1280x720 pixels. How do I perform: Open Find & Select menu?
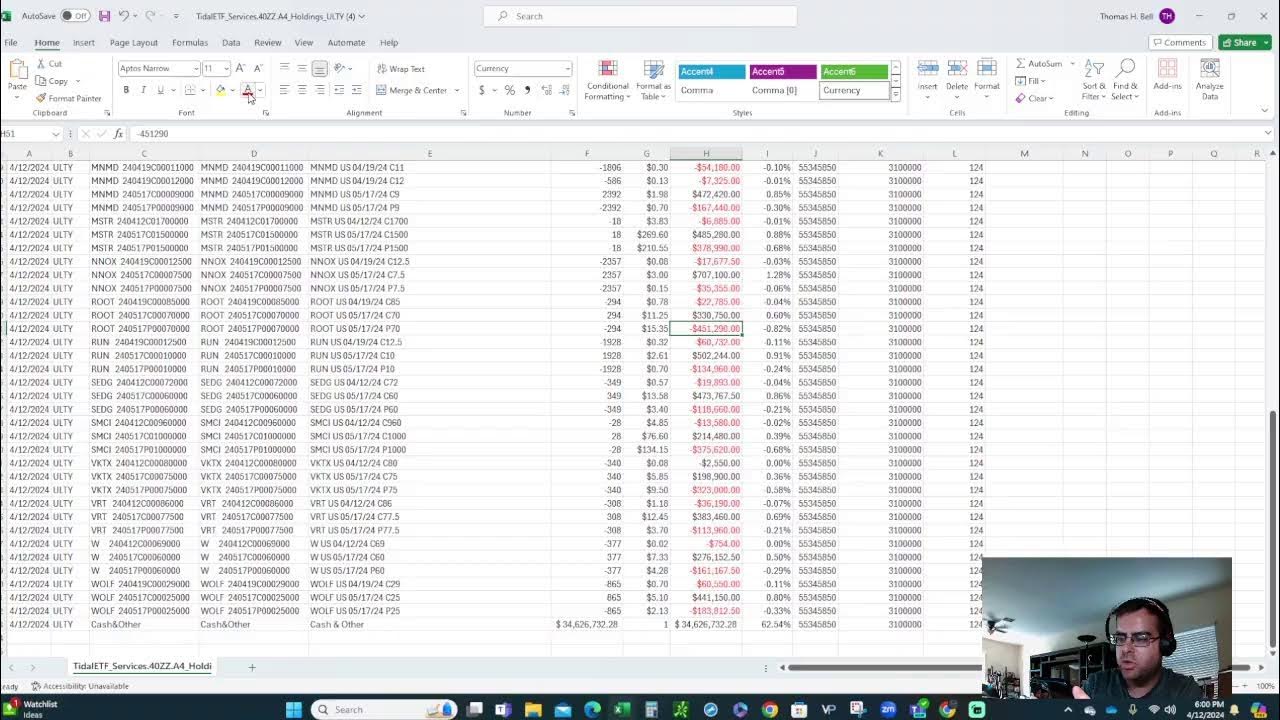[x=1125, y=79]
